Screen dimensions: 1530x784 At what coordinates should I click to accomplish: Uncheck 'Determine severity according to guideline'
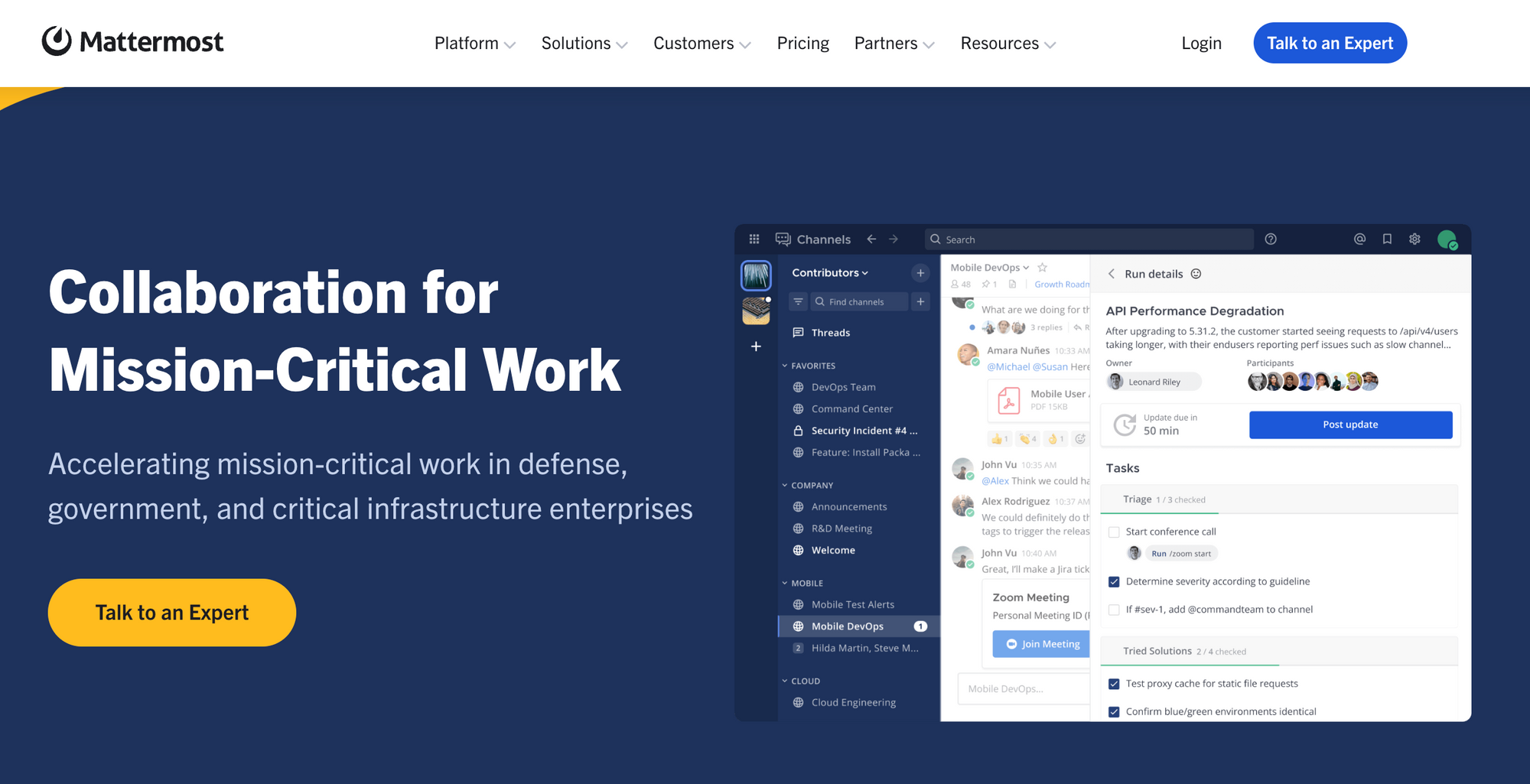(x=1114, y=582)
